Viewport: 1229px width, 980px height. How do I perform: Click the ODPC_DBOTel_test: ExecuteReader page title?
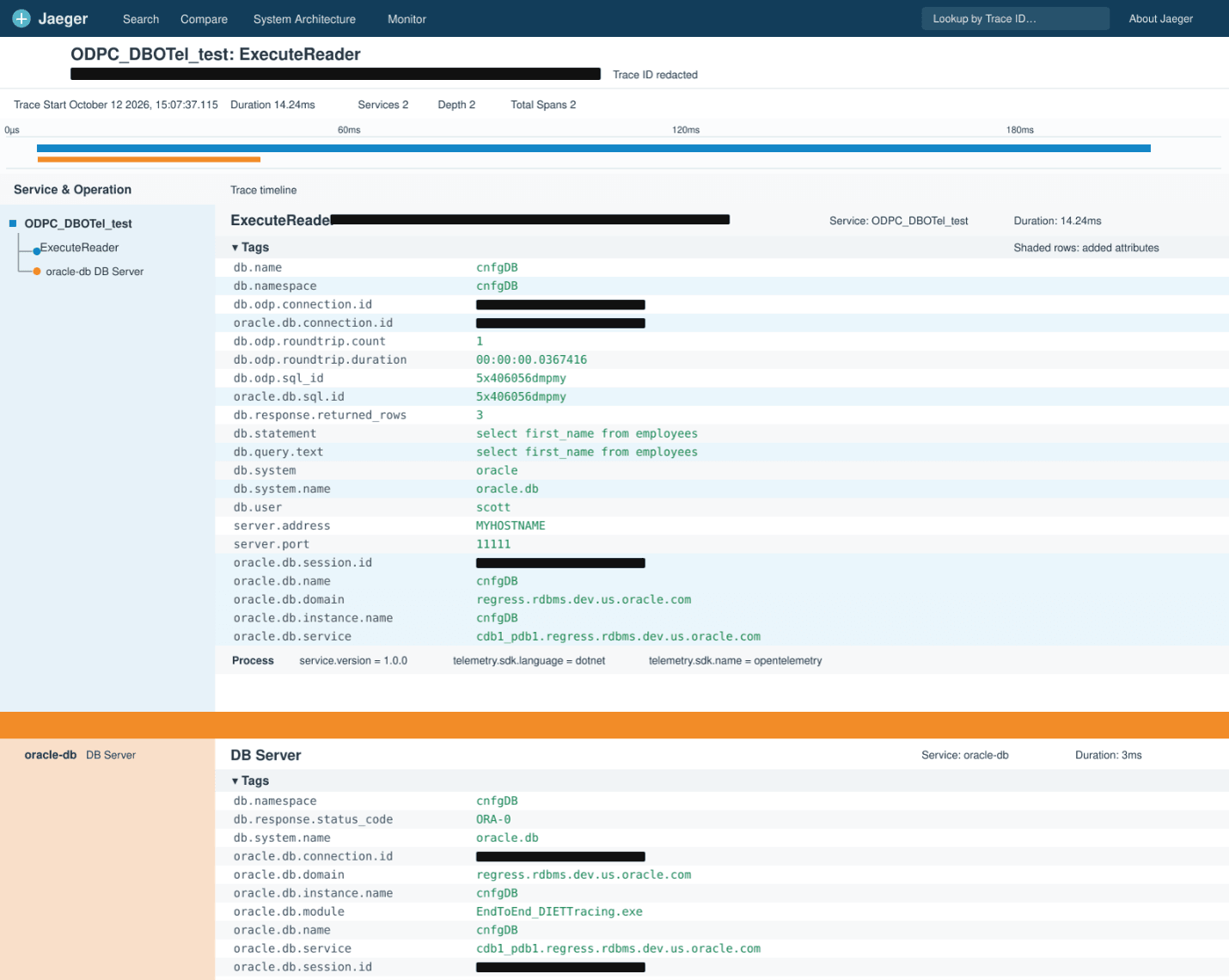216,54
